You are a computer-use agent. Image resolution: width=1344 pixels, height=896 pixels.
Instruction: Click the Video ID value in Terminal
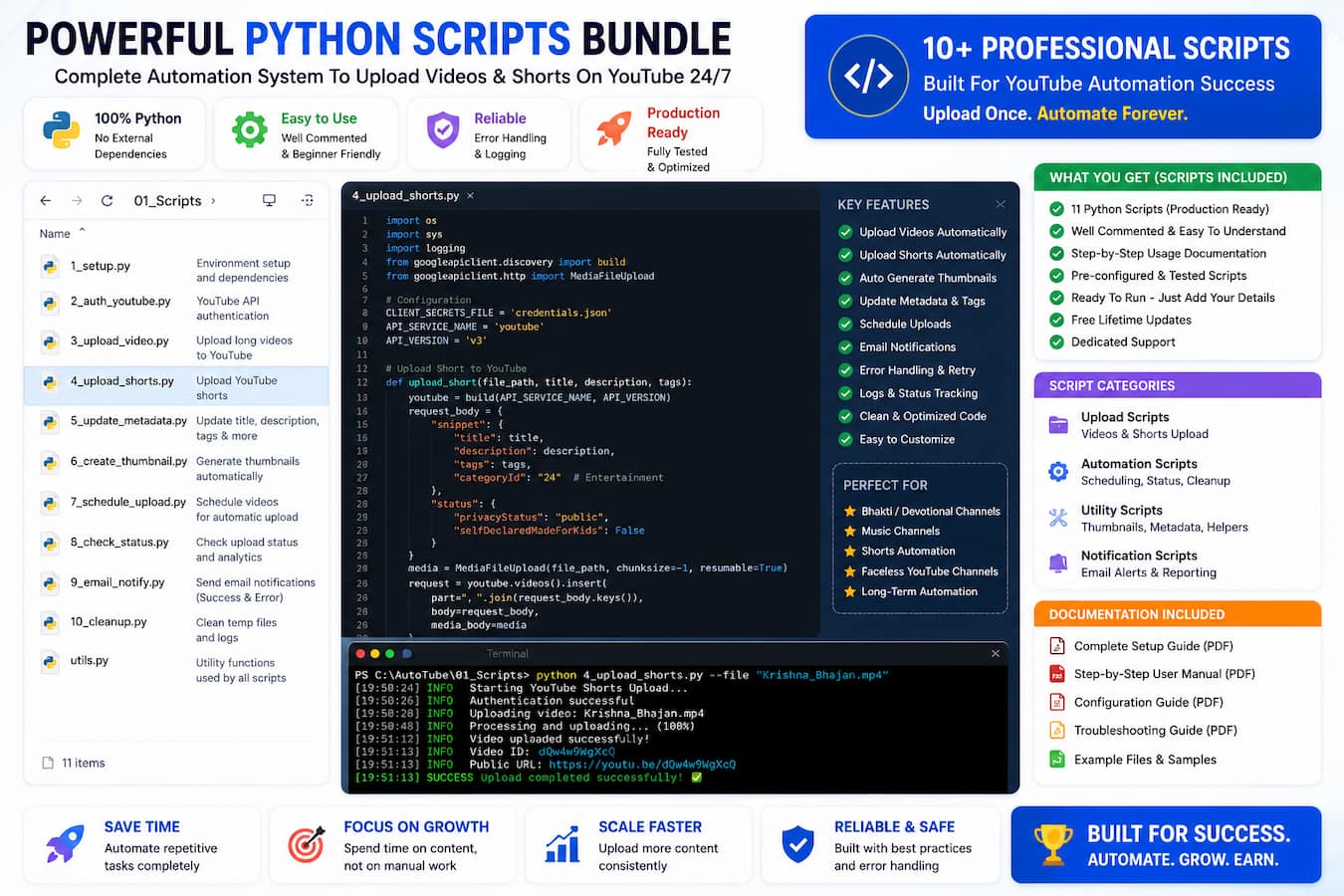(x=576, y=752)
